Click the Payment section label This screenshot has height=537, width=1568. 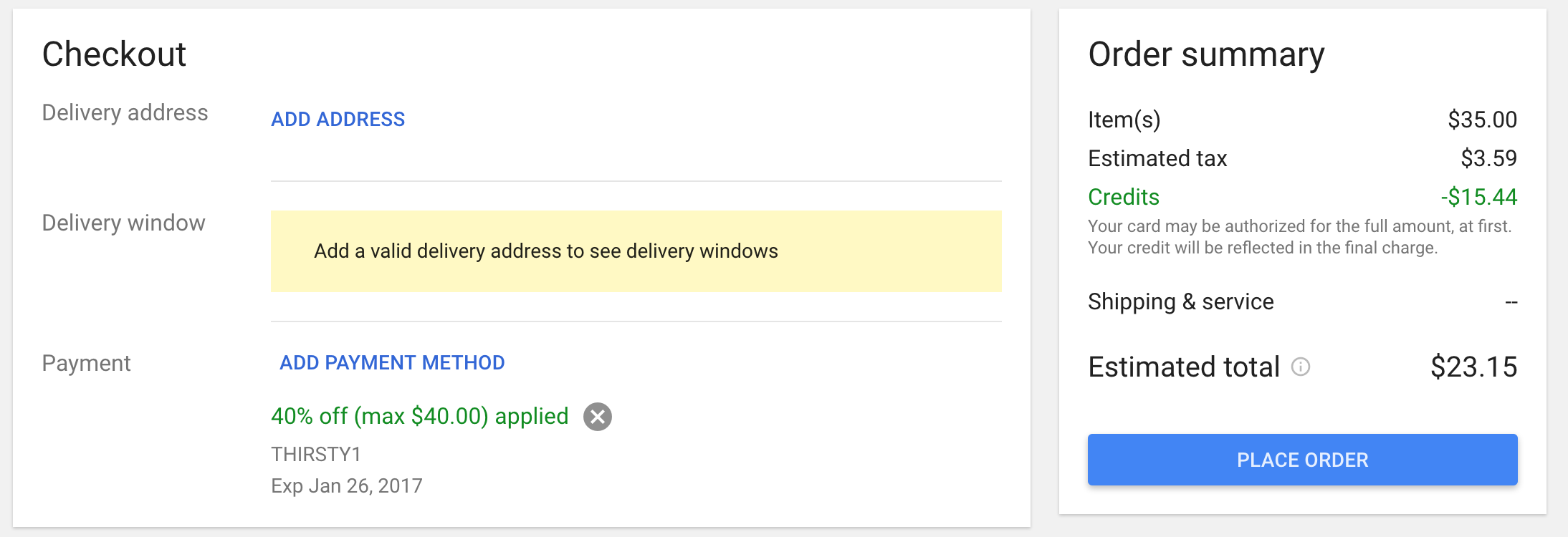[86, 363]
